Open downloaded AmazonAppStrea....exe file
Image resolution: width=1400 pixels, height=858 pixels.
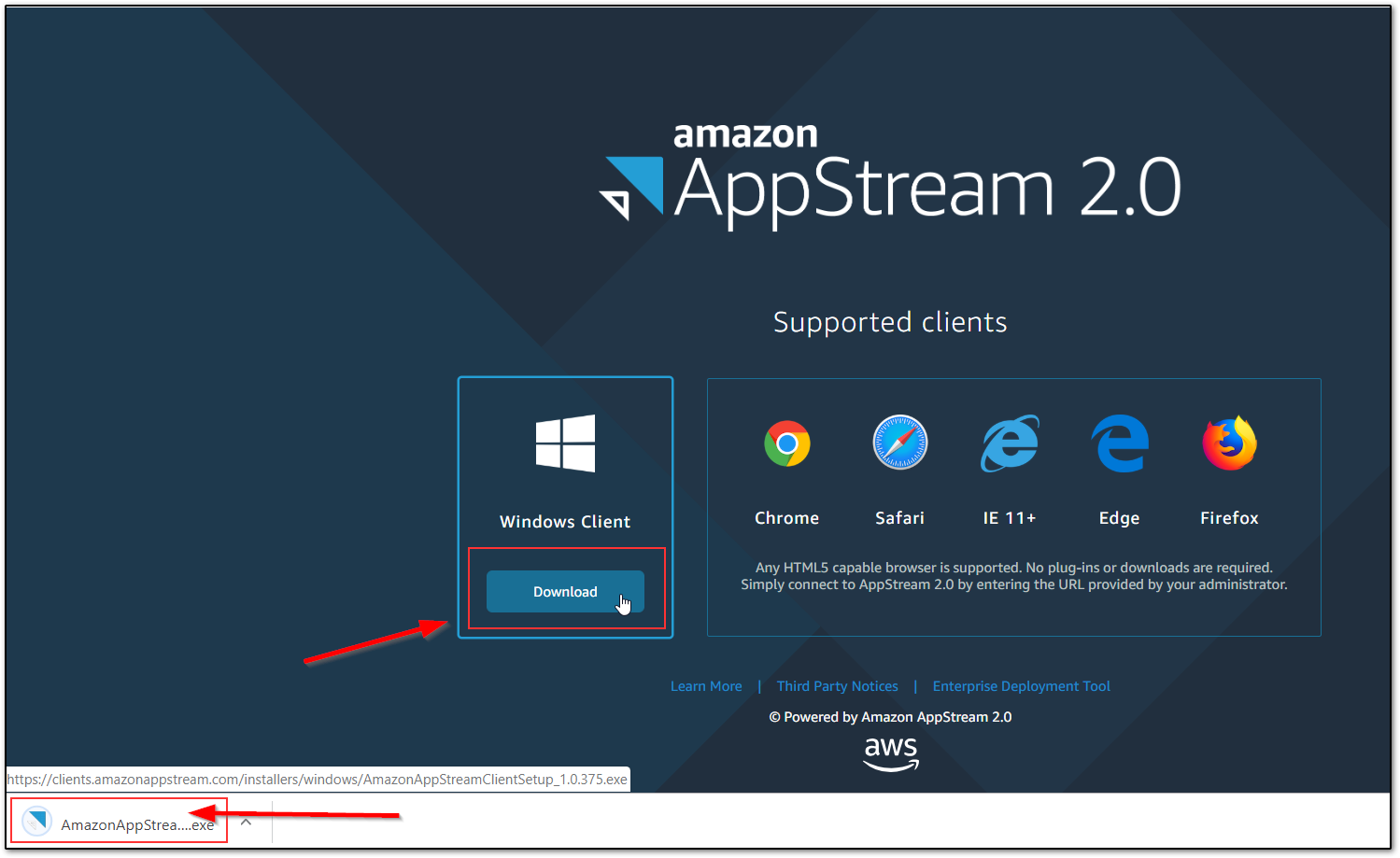pyautogui.click(x=119, y=823)
